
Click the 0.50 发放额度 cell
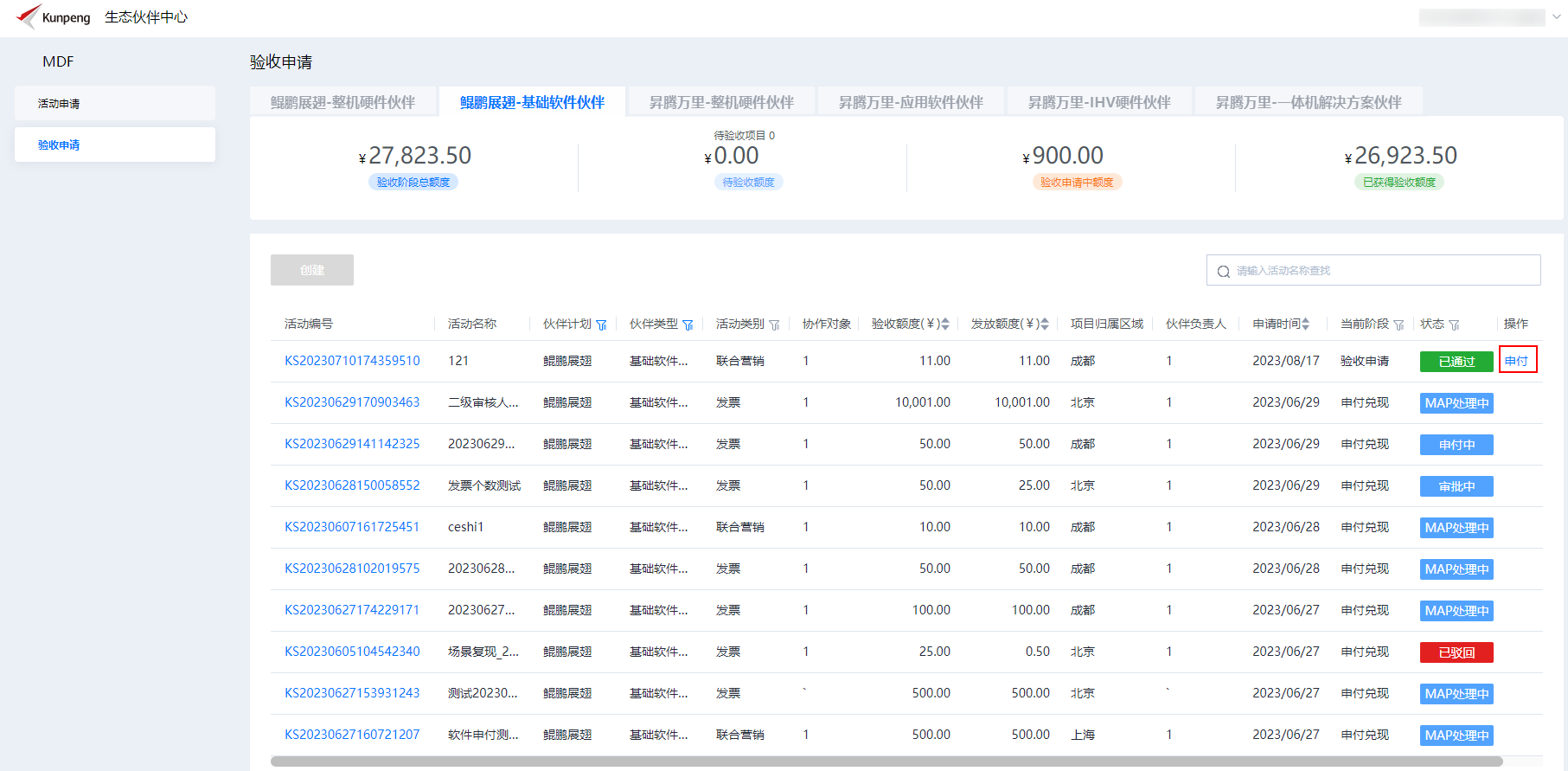click(x=1038, y=652)
